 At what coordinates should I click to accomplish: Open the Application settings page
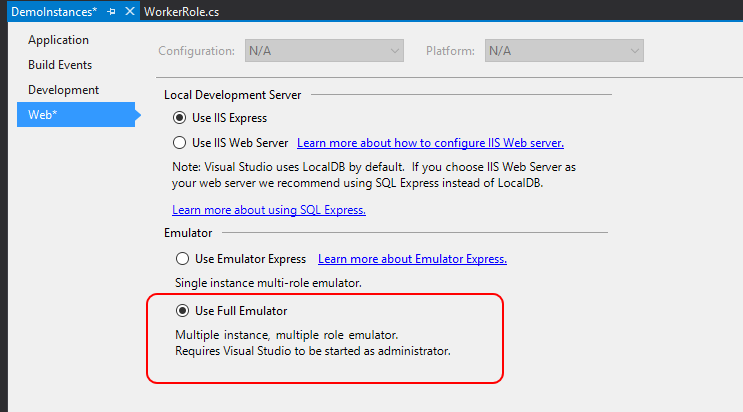point(58,40)
